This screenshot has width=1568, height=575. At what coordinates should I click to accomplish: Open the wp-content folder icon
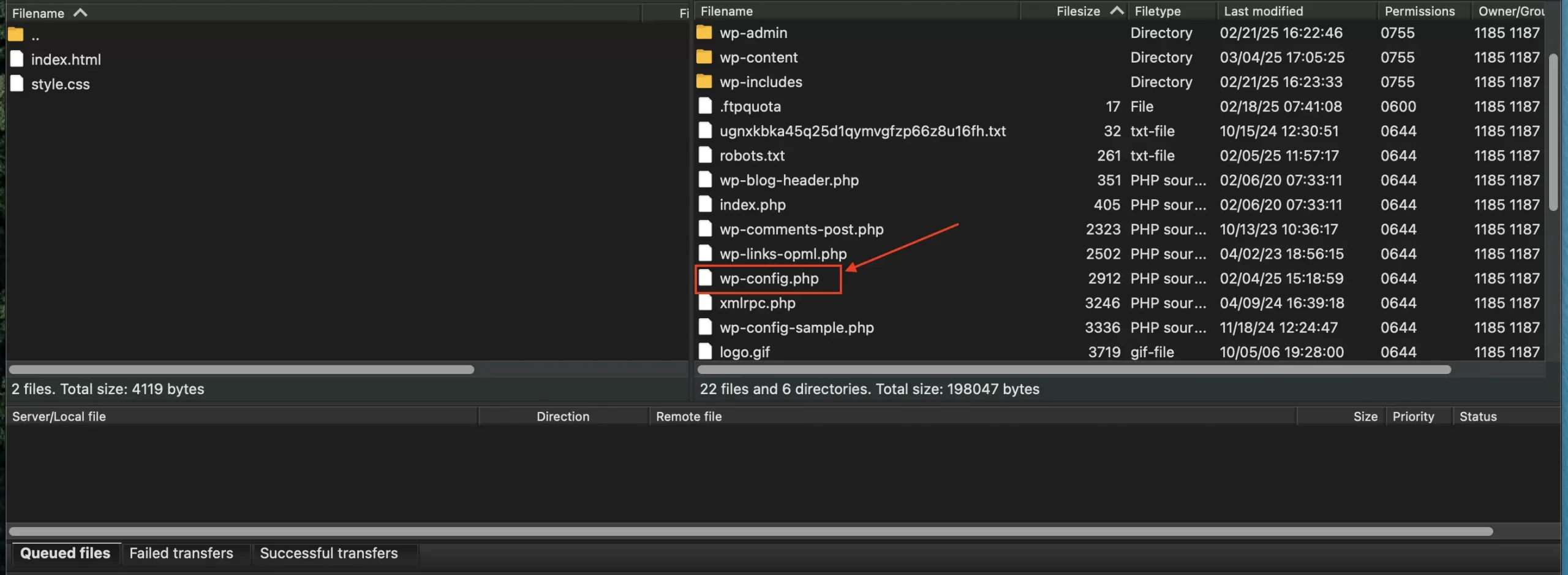[x=706, y=57]
